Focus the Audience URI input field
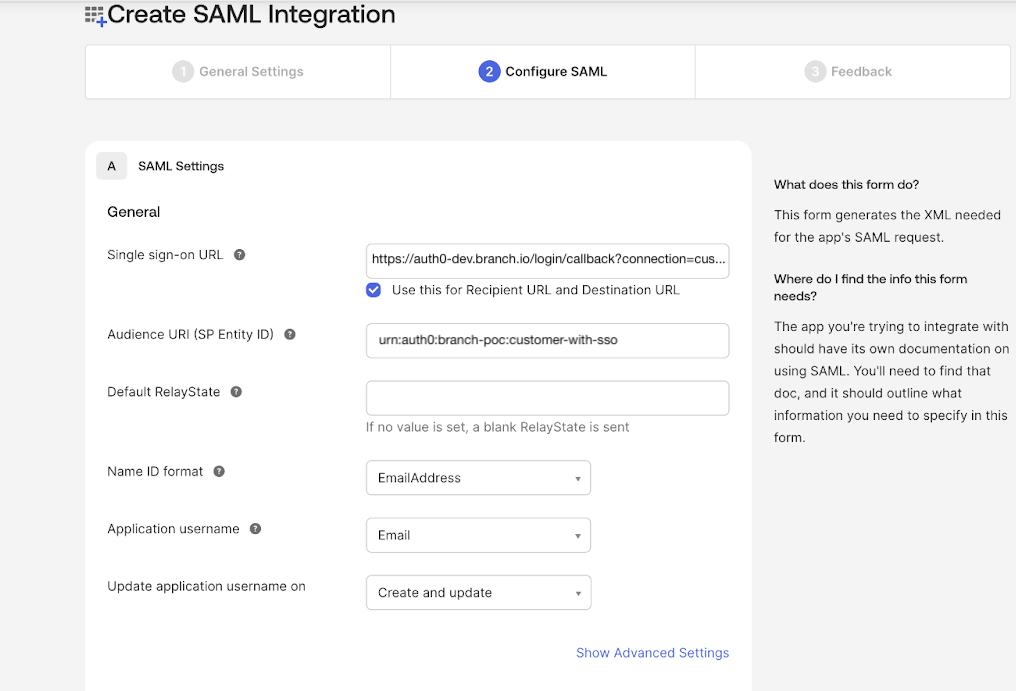 [548, 340]
